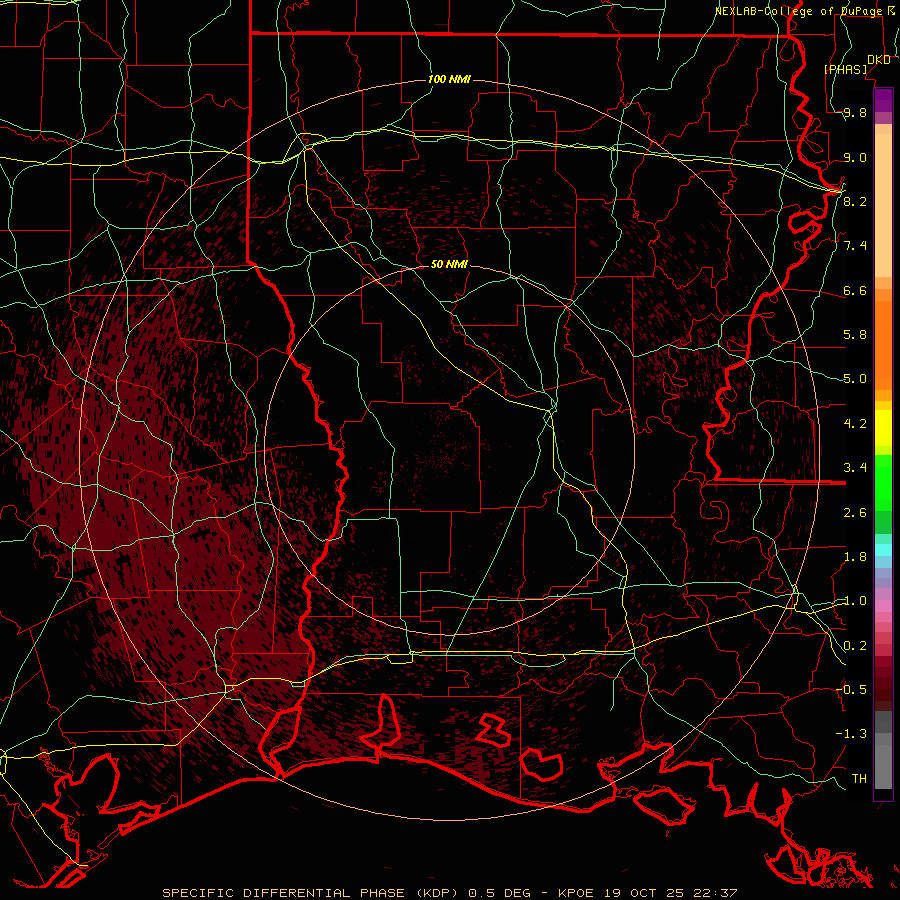Select the -1.3 value on the scale
This screenshot has height=900, width=900.
point(851,734)
